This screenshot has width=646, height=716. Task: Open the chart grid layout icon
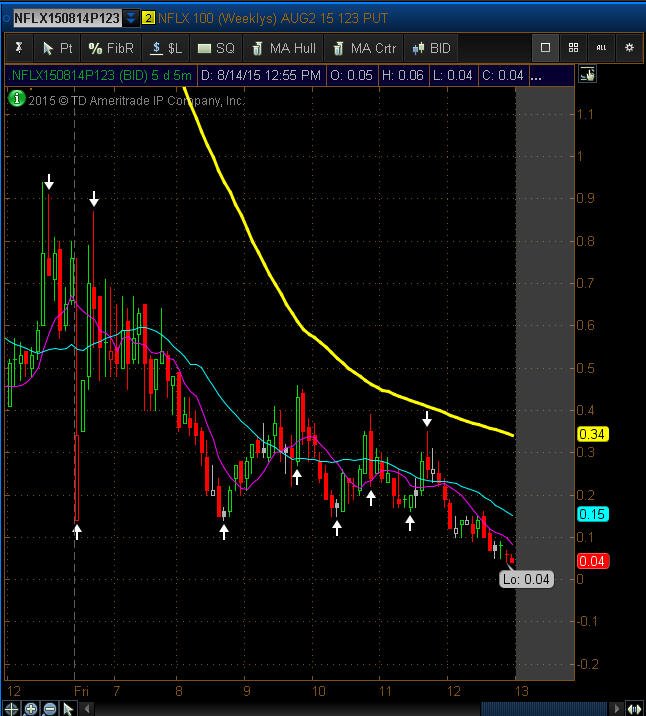pos(573,47)
